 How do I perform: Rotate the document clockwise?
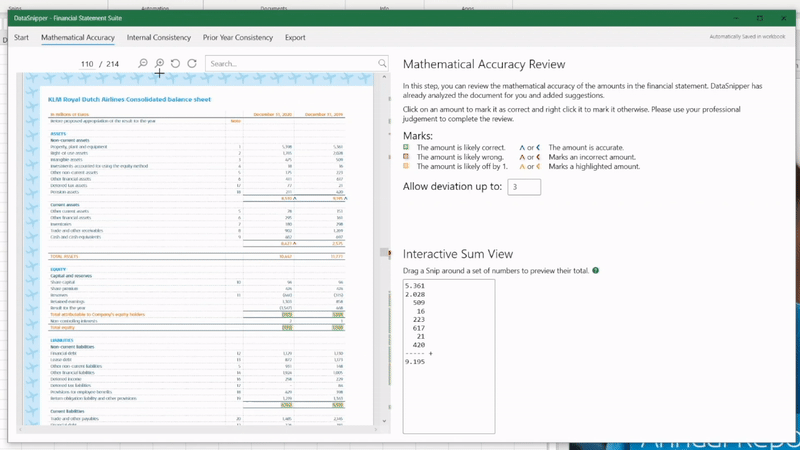[x=192, y=63]
